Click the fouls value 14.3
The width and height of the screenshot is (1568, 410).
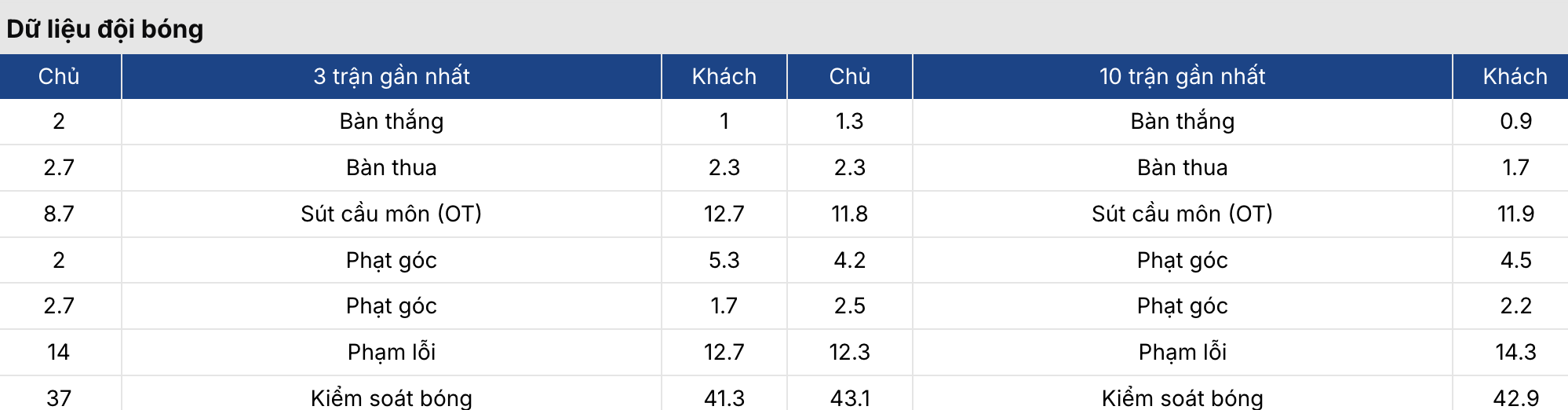[1515, 352]
